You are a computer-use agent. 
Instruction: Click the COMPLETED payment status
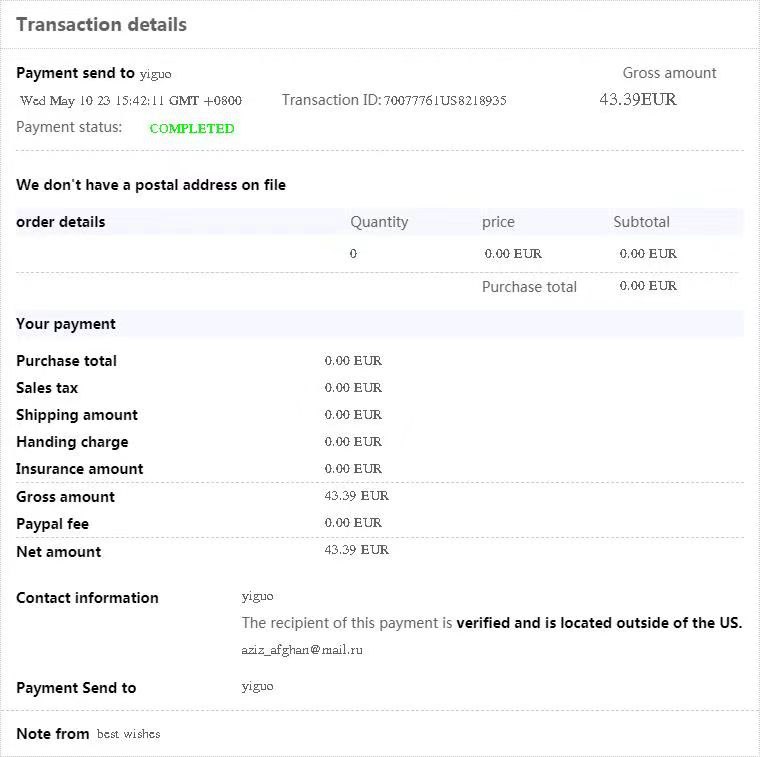[192, 128]
